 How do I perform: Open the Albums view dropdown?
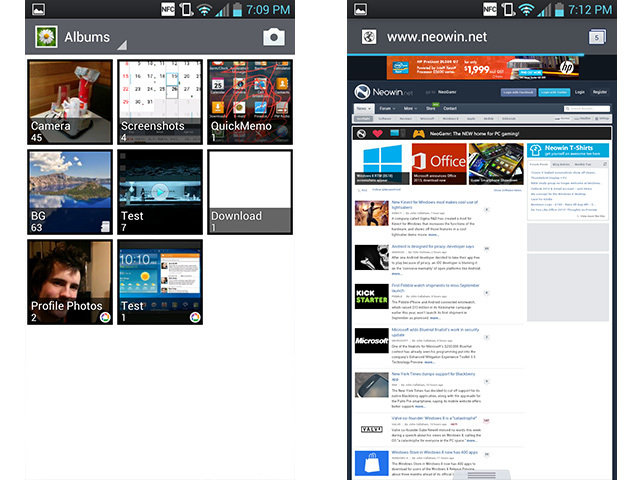click(122, 45)
